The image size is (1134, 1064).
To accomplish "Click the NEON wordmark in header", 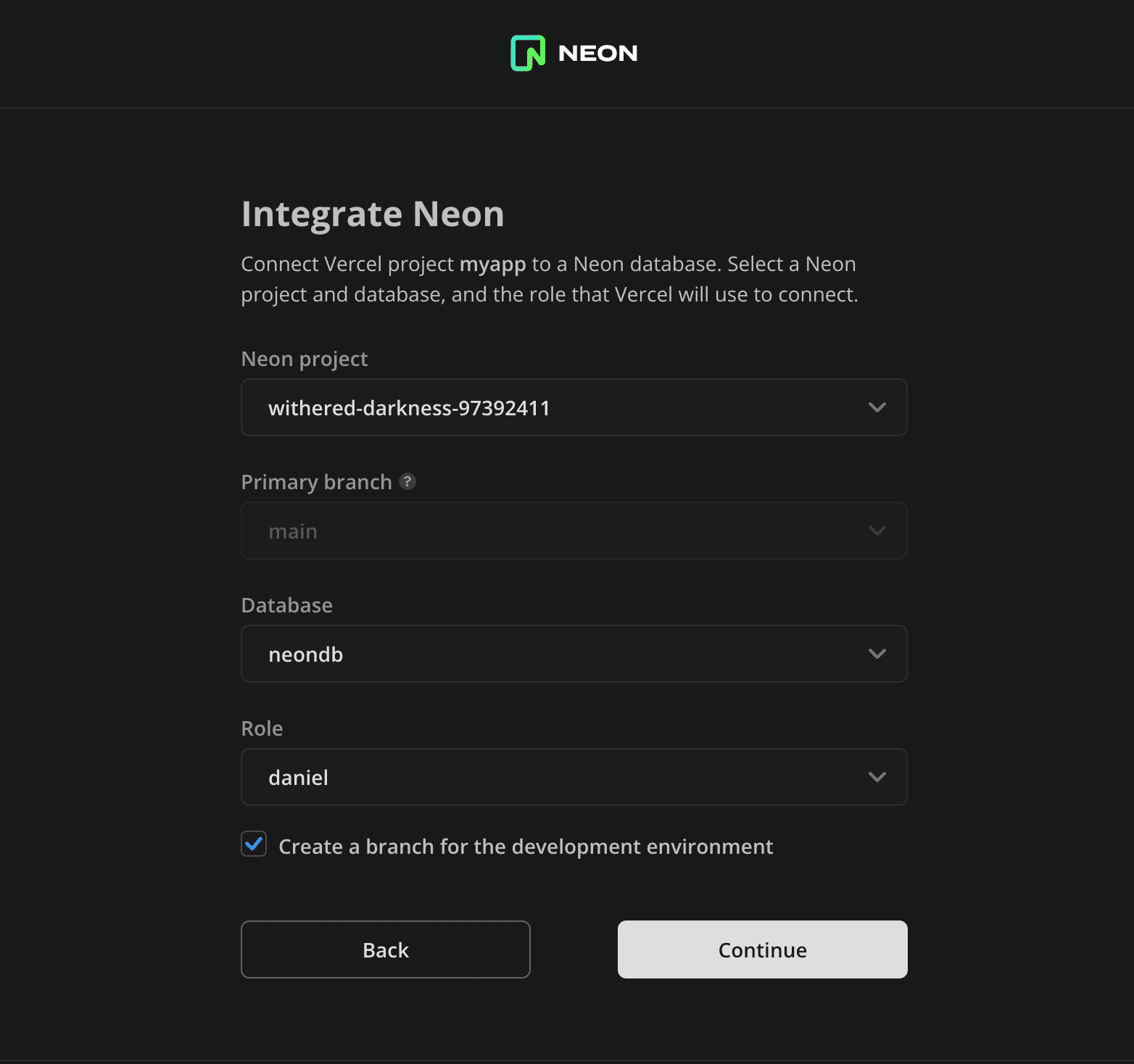I will tap(597, 54).
